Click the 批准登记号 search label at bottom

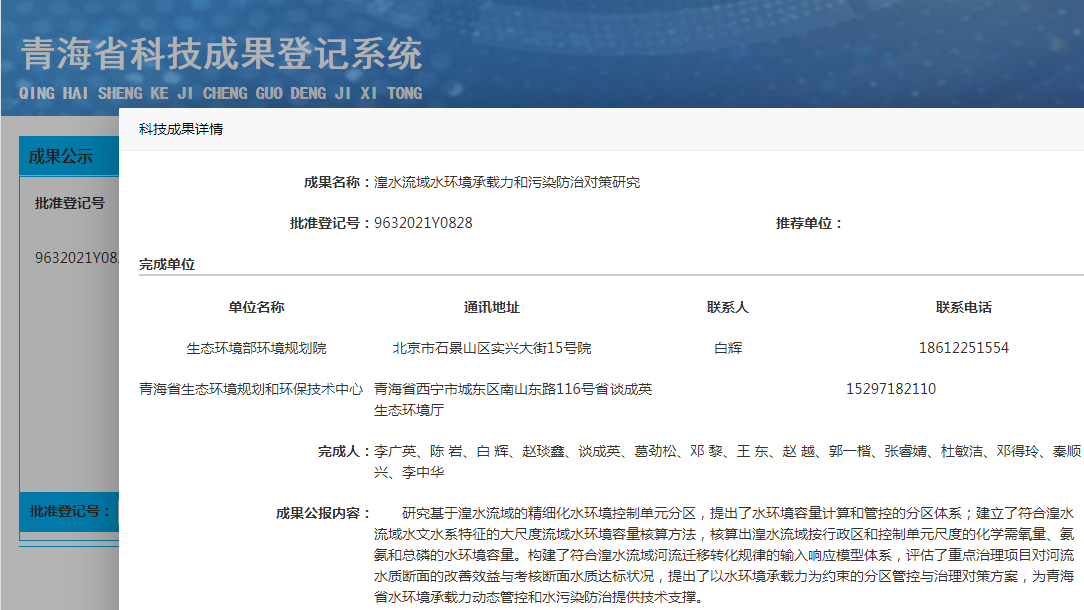click(70, 511)
